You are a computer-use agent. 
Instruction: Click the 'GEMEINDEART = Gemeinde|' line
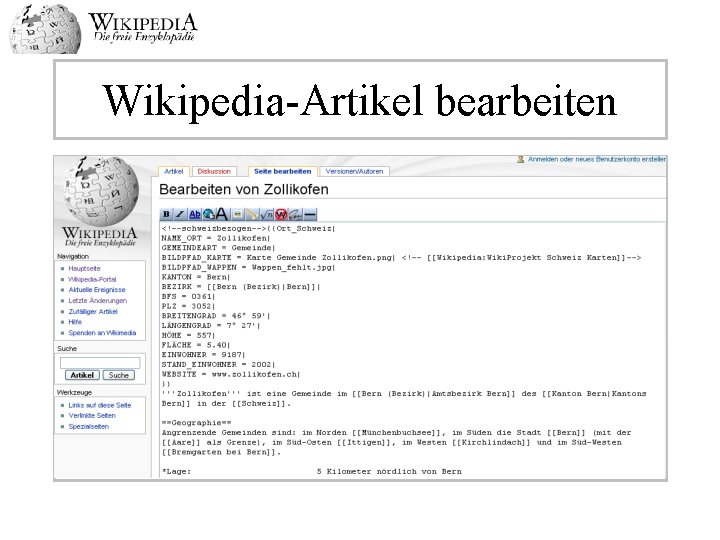218,248
